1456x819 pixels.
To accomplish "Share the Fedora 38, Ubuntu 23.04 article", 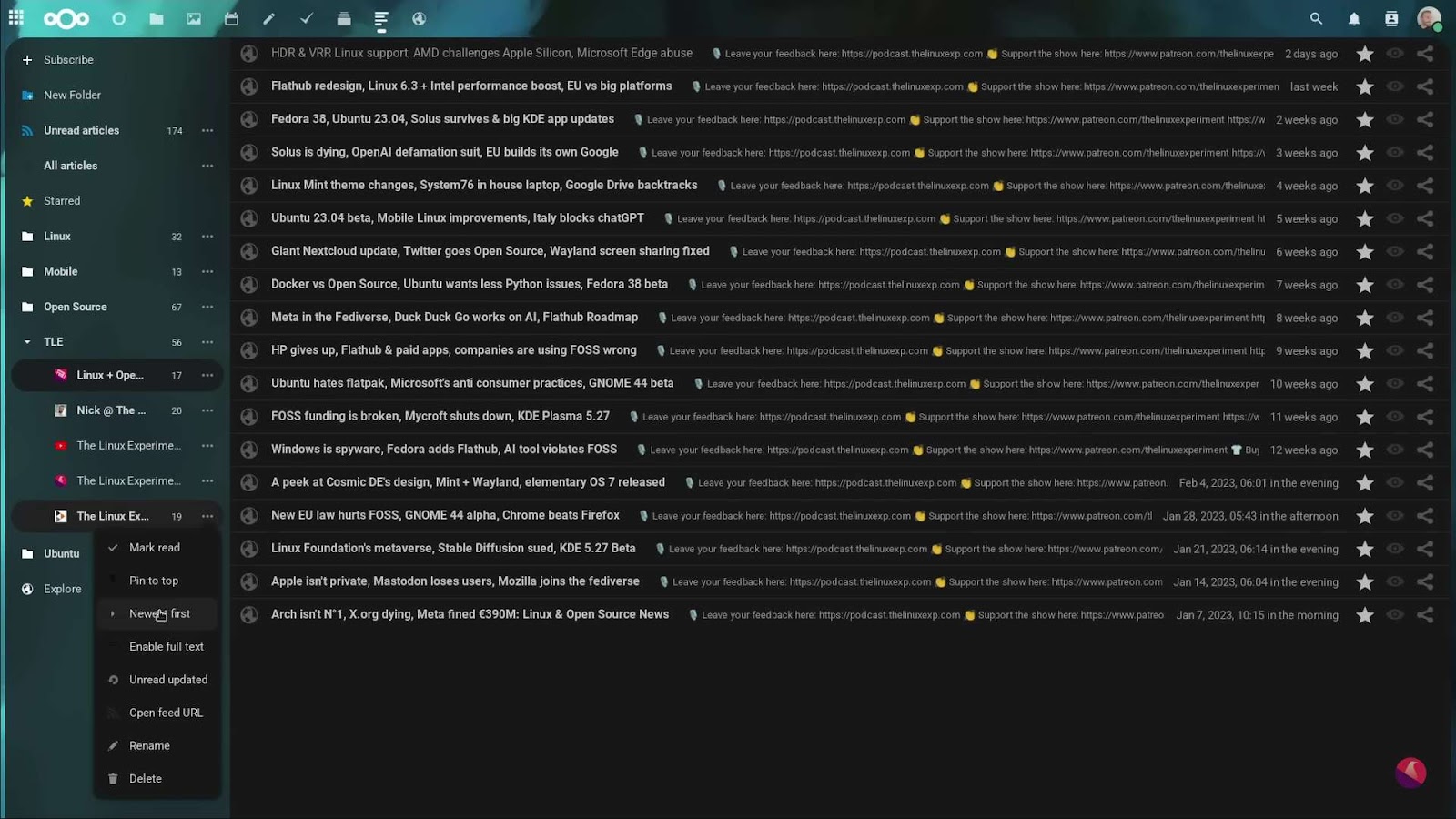I will 1425,119.
